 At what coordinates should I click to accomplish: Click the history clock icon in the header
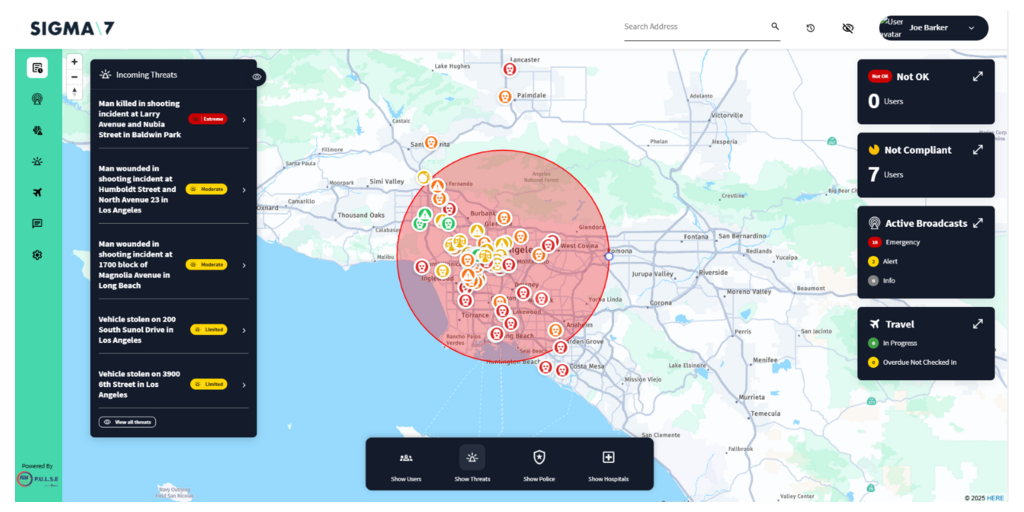[810, 28]
